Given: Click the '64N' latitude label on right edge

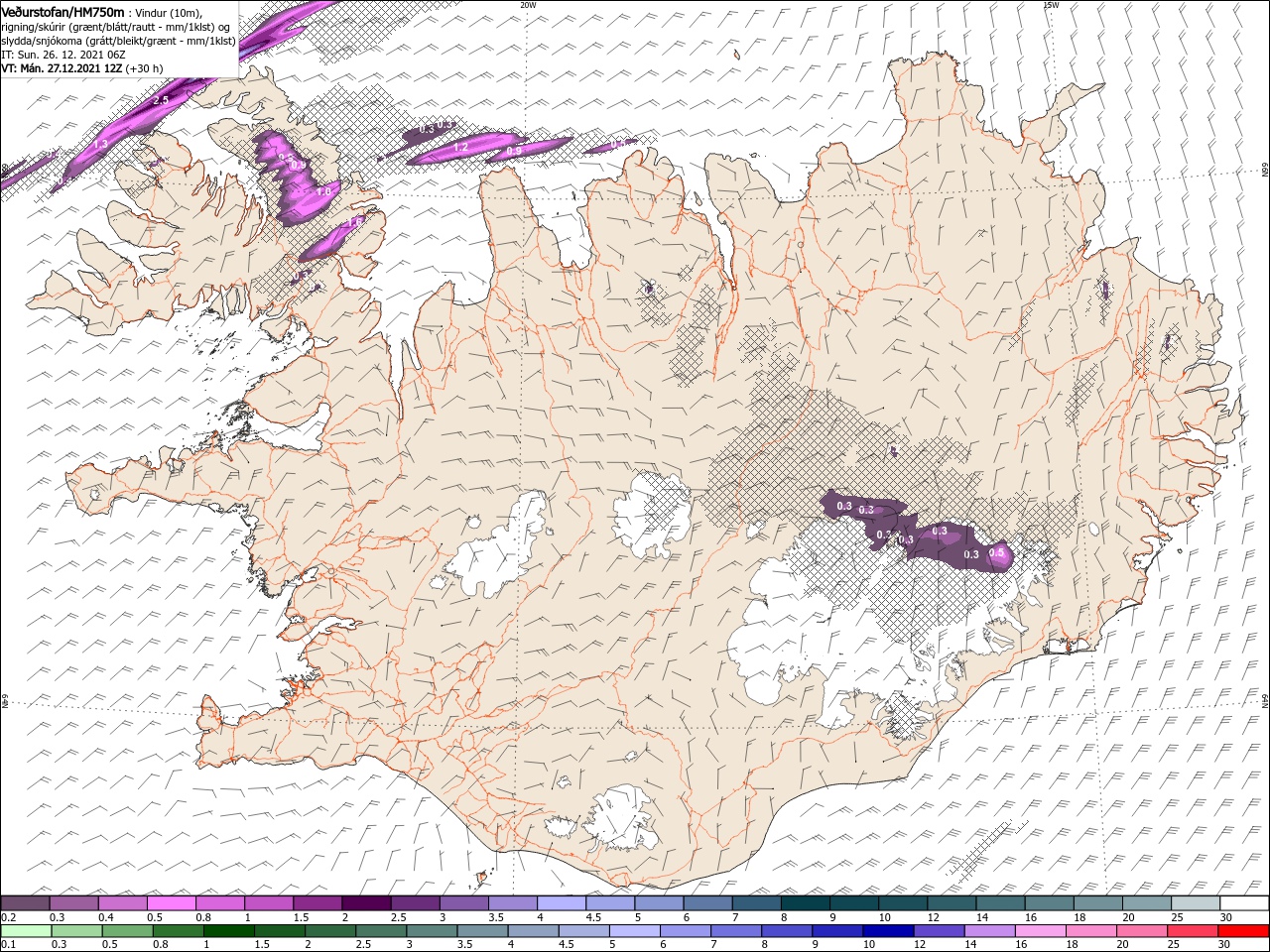Looking at the screenshot, I should point(1265,701).
